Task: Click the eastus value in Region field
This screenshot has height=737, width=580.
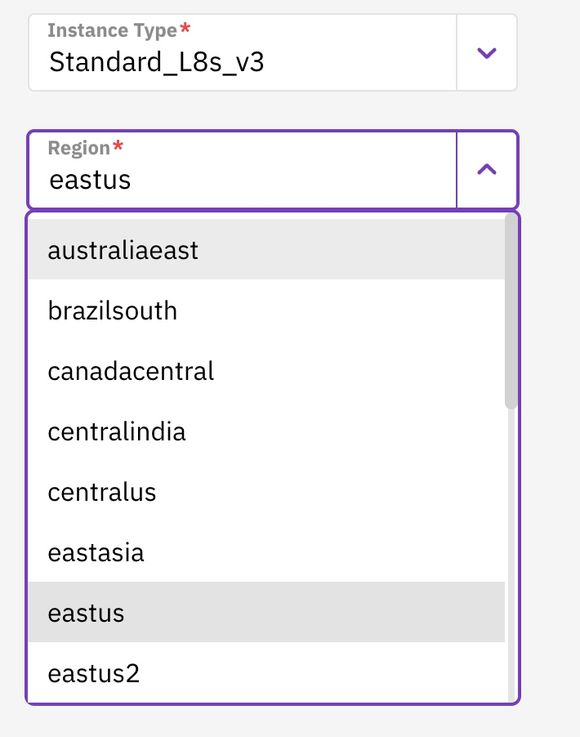Action: point(90,180)
